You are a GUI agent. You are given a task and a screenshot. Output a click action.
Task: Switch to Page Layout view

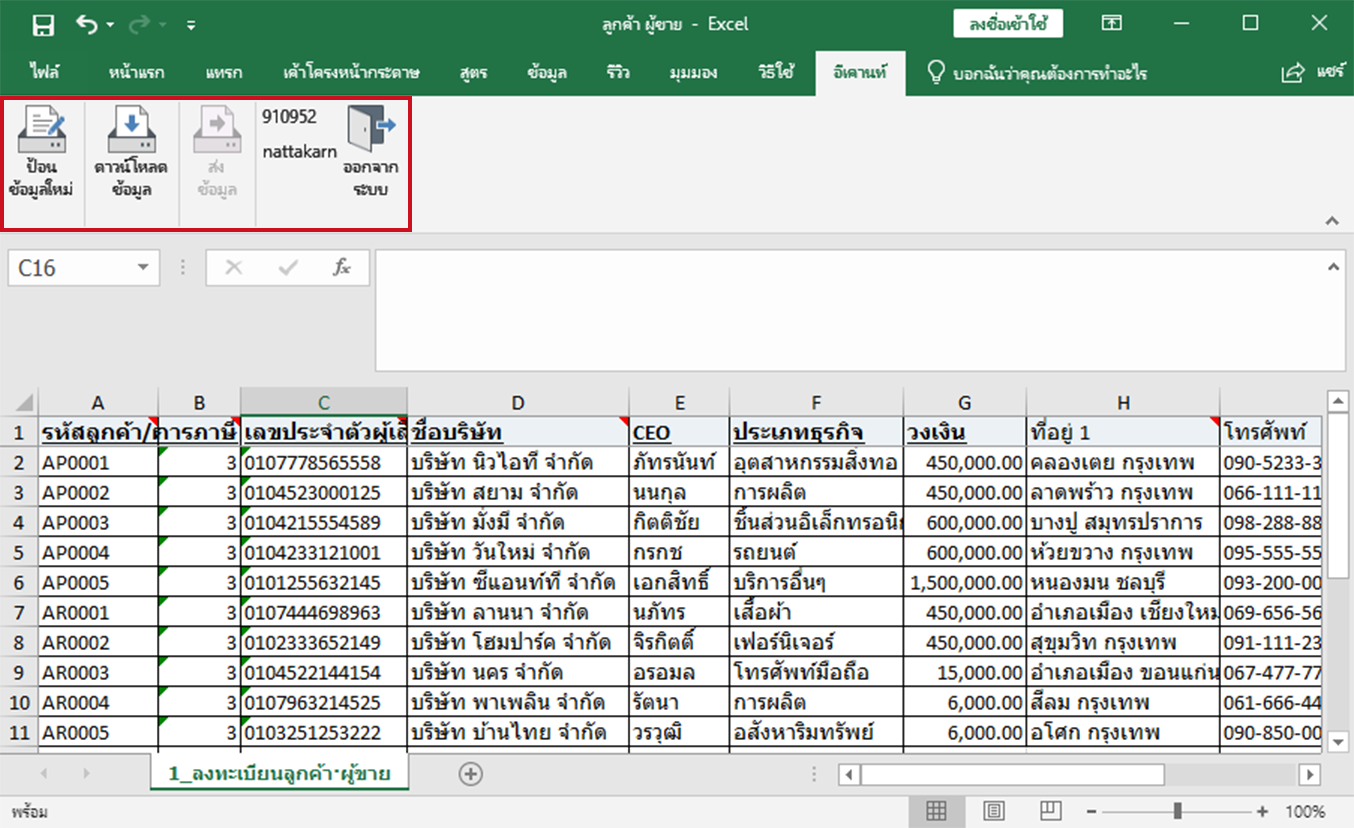[x=993, y=811]
